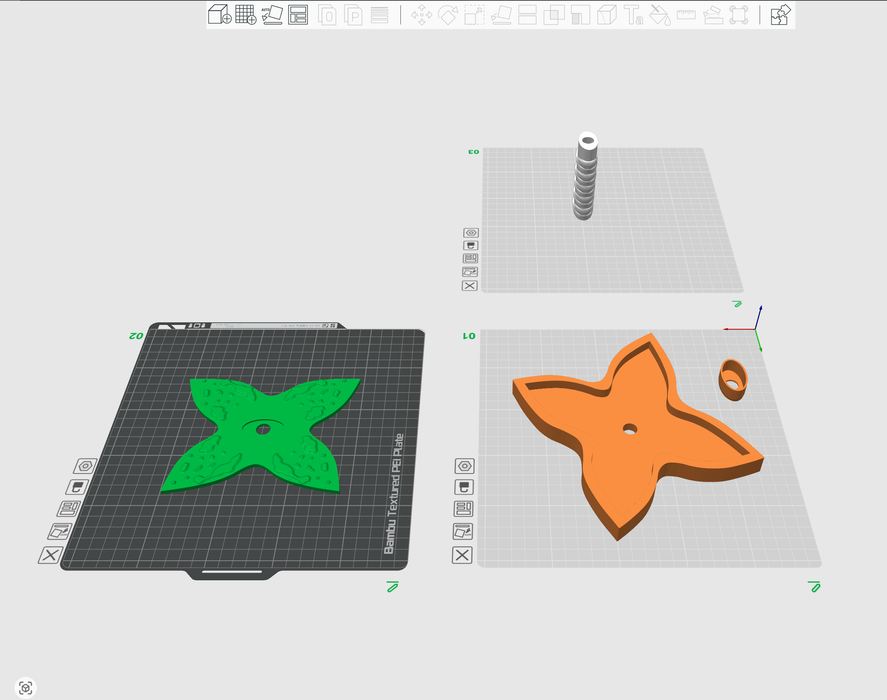This screenshot has width=887, height=700.
Task: Activate the Scale tool
Action: click(474, 15)
